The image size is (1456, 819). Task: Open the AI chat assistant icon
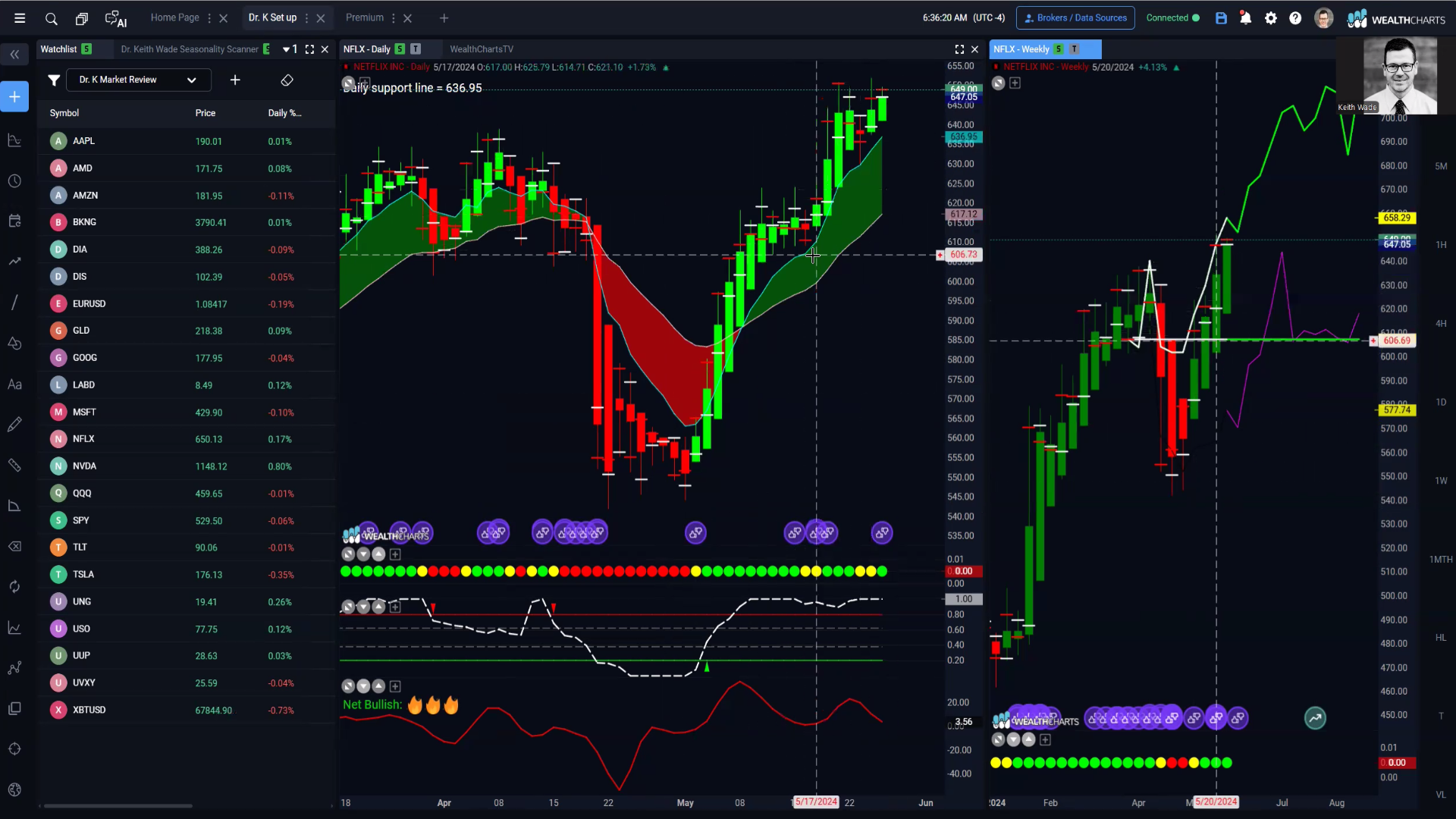point(115,18)
